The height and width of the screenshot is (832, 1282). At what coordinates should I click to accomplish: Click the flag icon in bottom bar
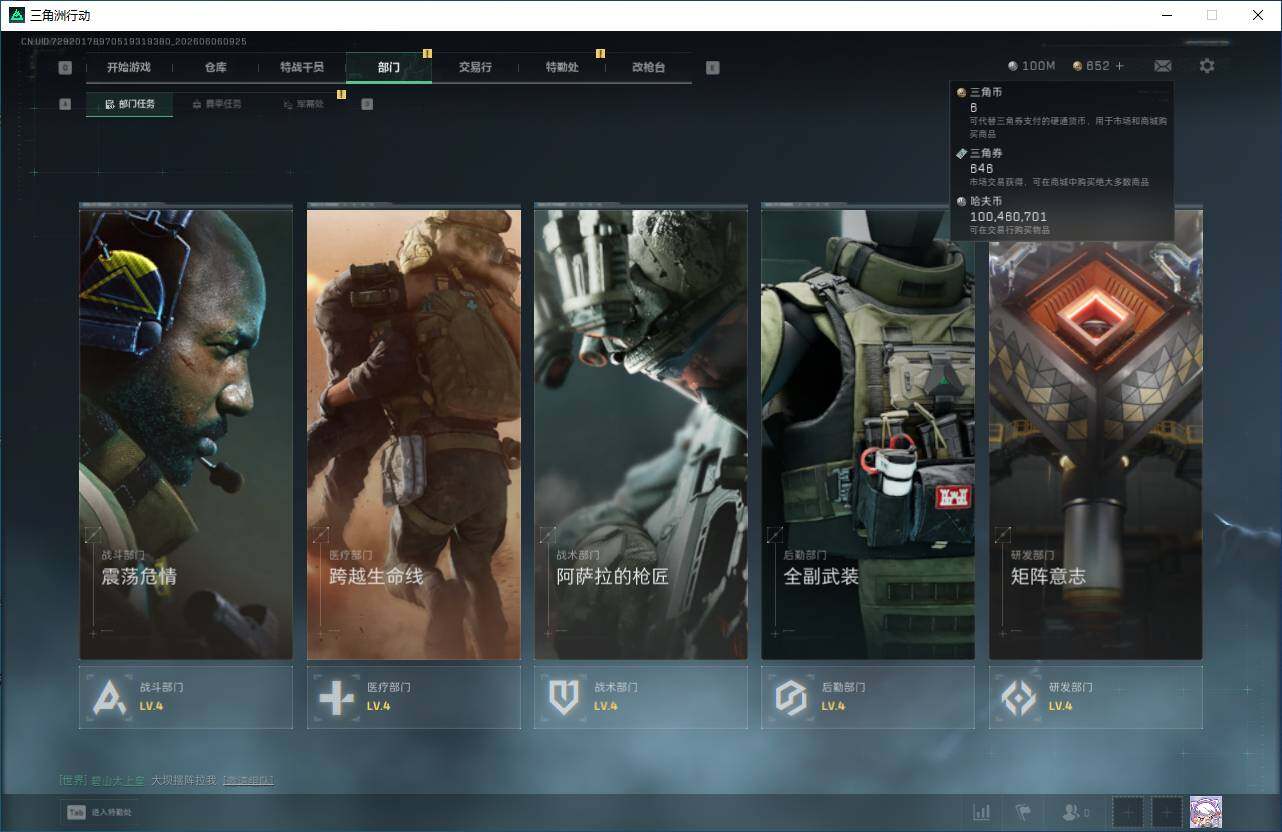click(x=1023, y=813)
